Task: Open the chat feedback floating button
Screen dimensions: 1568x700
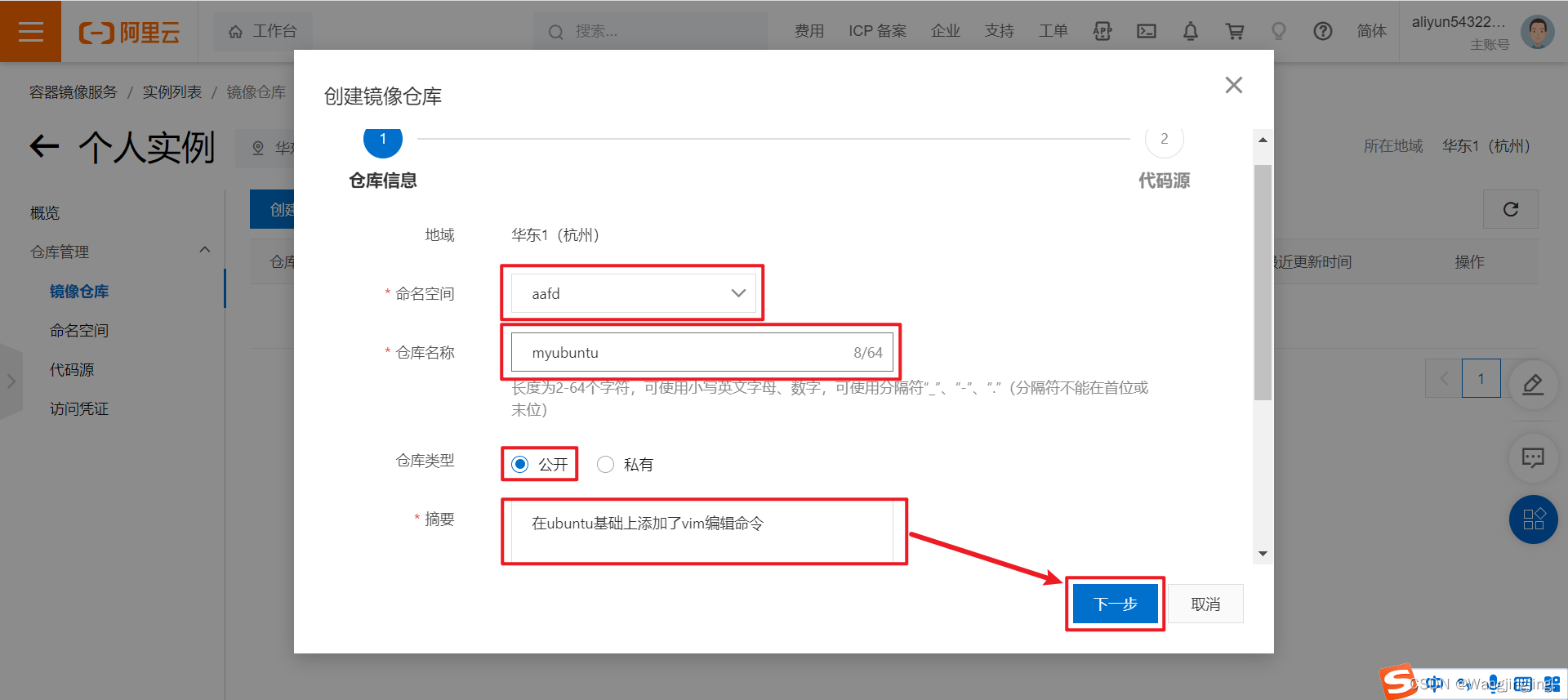Action: [x=1533, y=457]
